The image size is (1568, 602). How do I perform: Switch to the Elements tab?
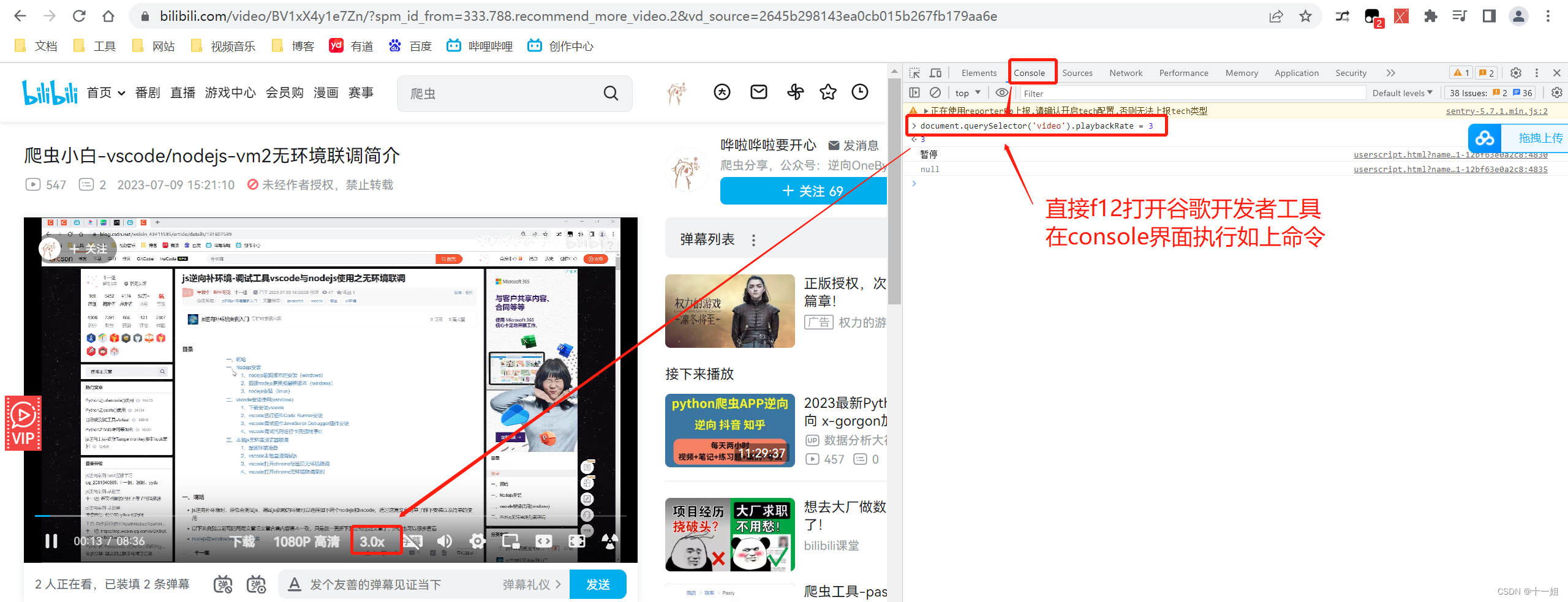[979, 73]
